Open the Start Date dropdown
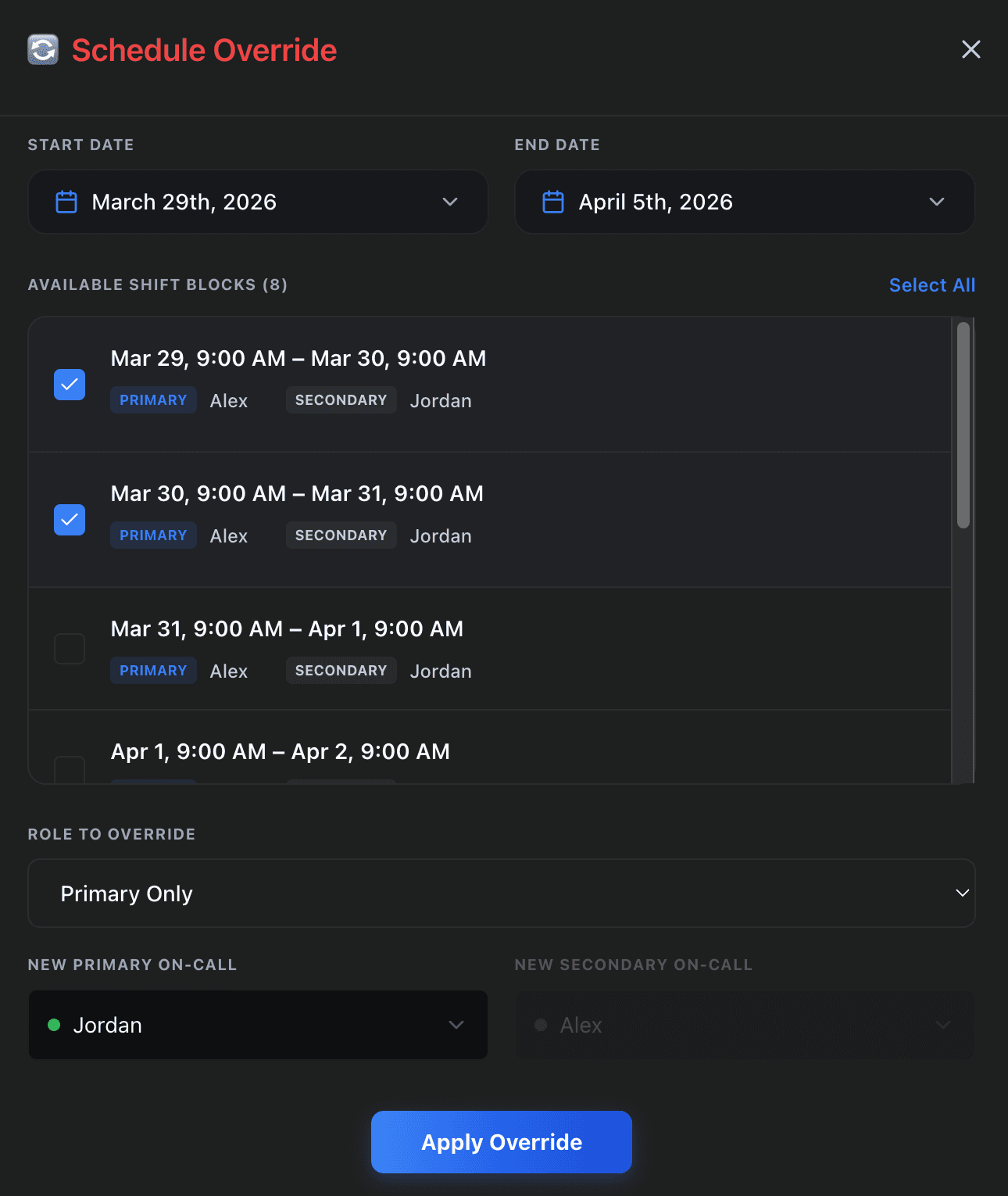 pos(451,202)
